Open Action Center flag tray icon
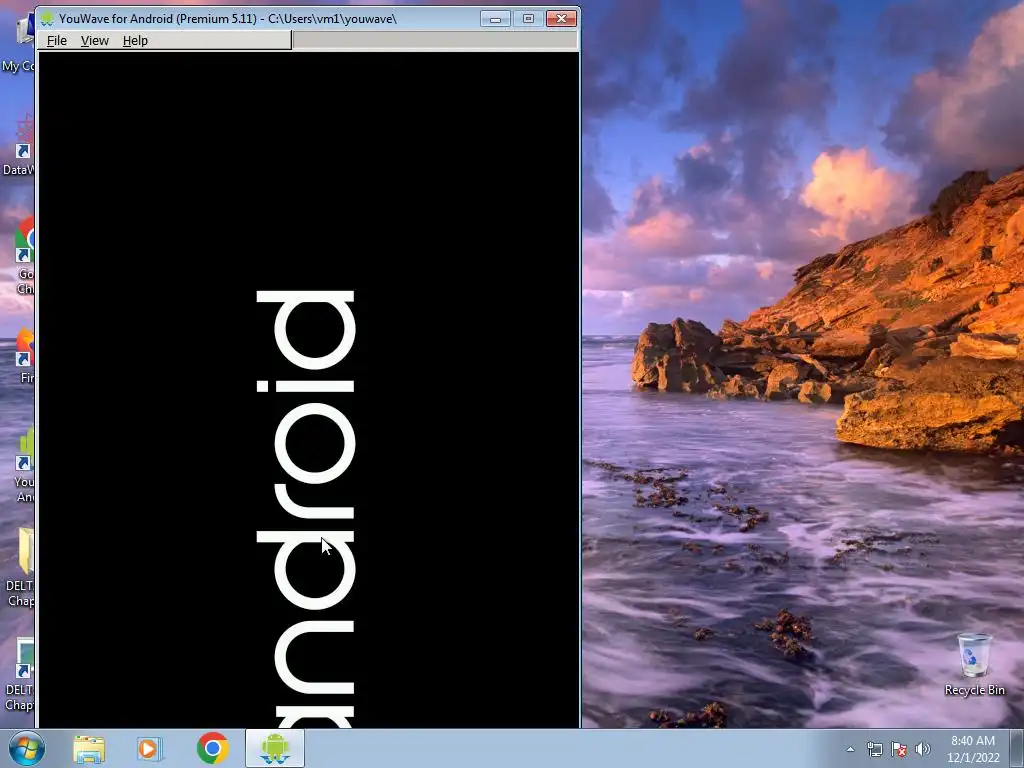Viewport: 1024px width, 768px height. (899, 749)
